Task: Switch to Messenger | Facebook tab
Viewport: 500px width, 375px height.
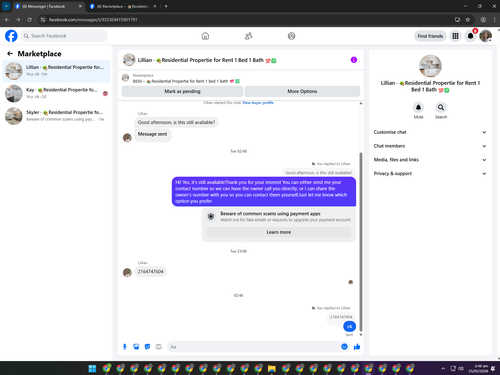Action: (x=48, y=6)
